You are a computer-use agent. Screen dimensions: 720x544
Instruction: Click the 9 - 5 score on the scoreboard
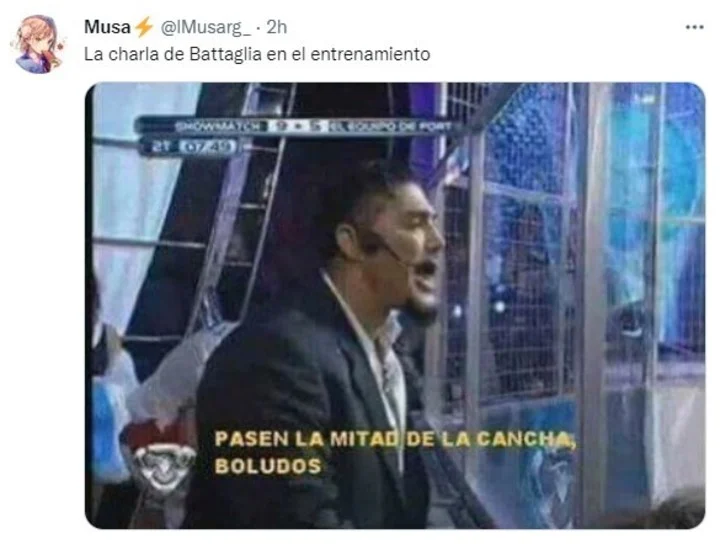pos(298,126)
